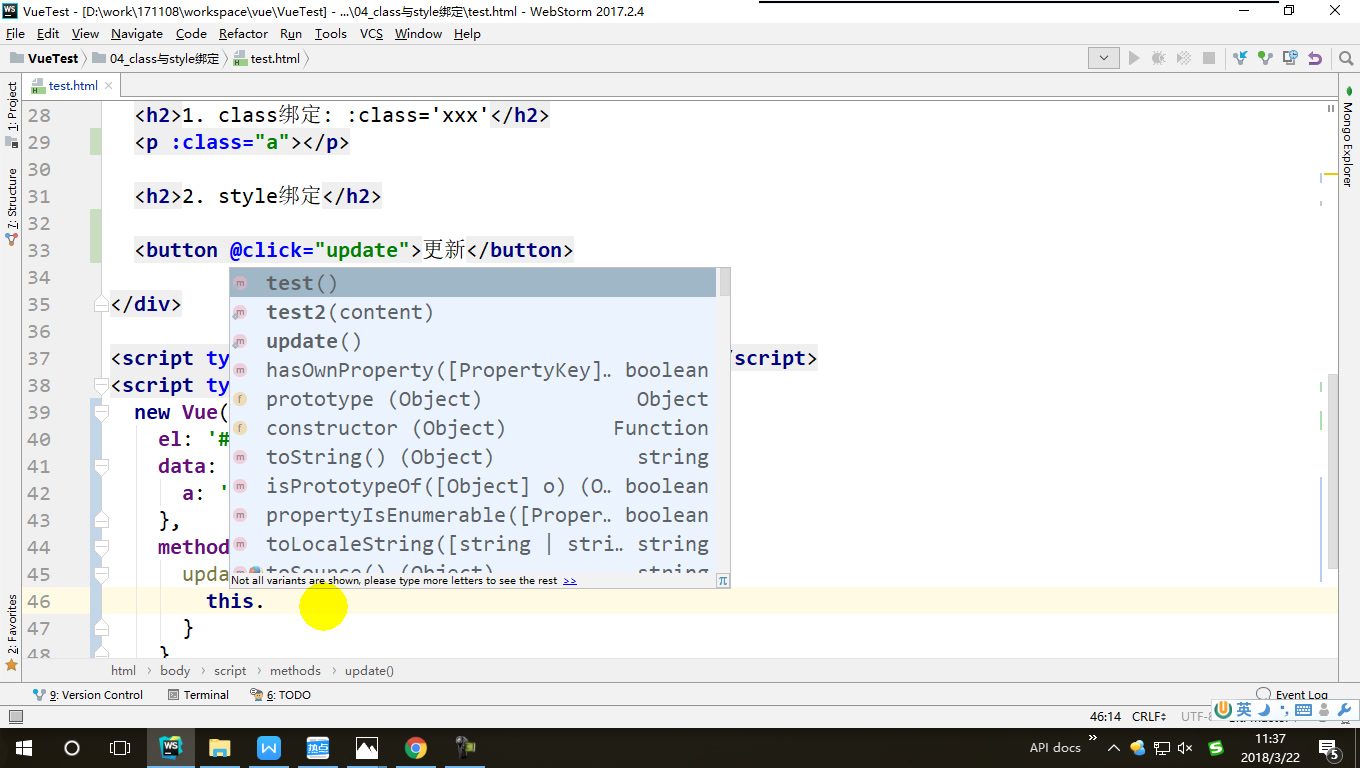Open the TODO tool window

click(x=280, y=695)
